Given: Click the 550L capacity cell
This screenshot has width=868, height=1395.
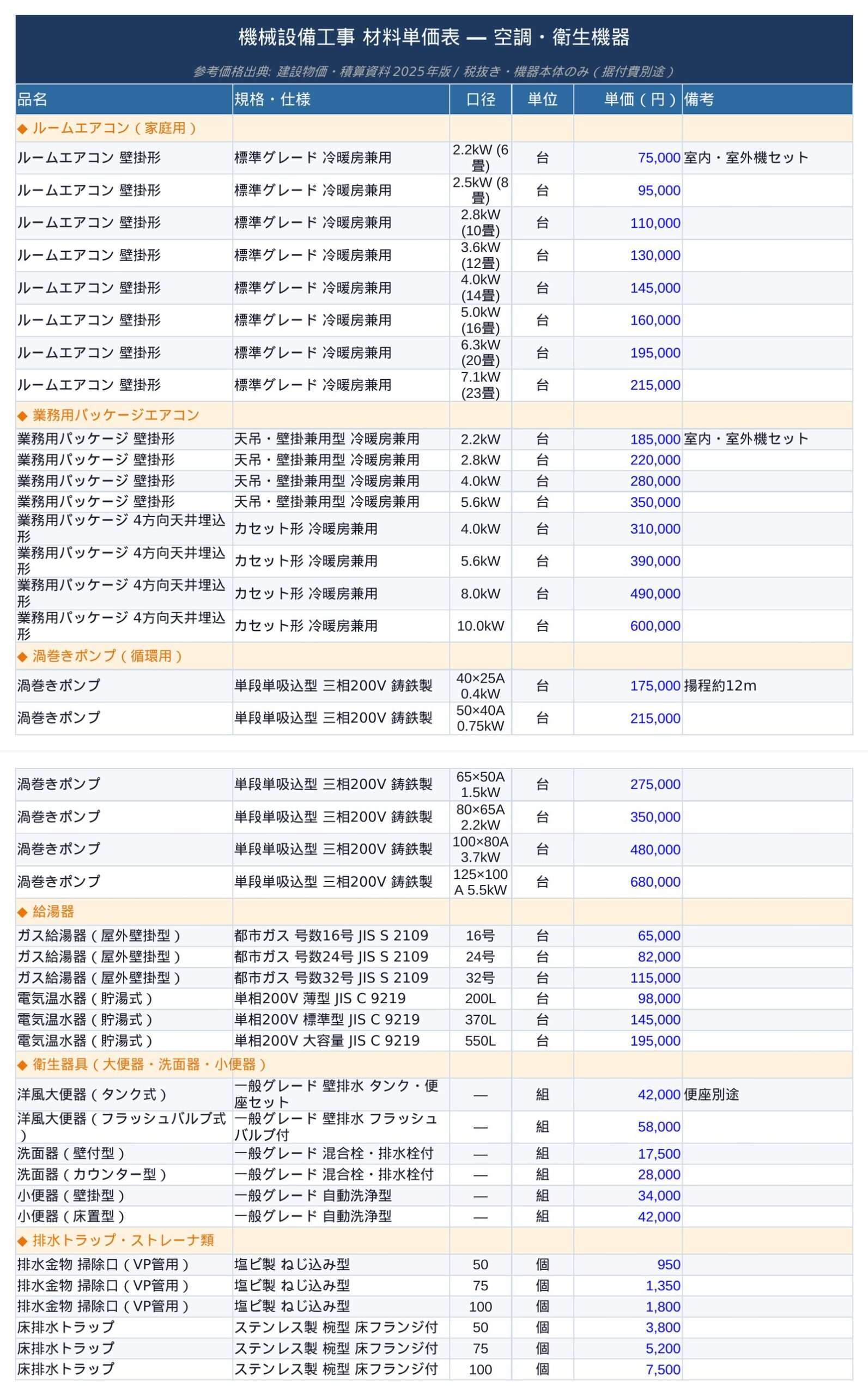Looking at the screenshot, I should coord(480,1041).
